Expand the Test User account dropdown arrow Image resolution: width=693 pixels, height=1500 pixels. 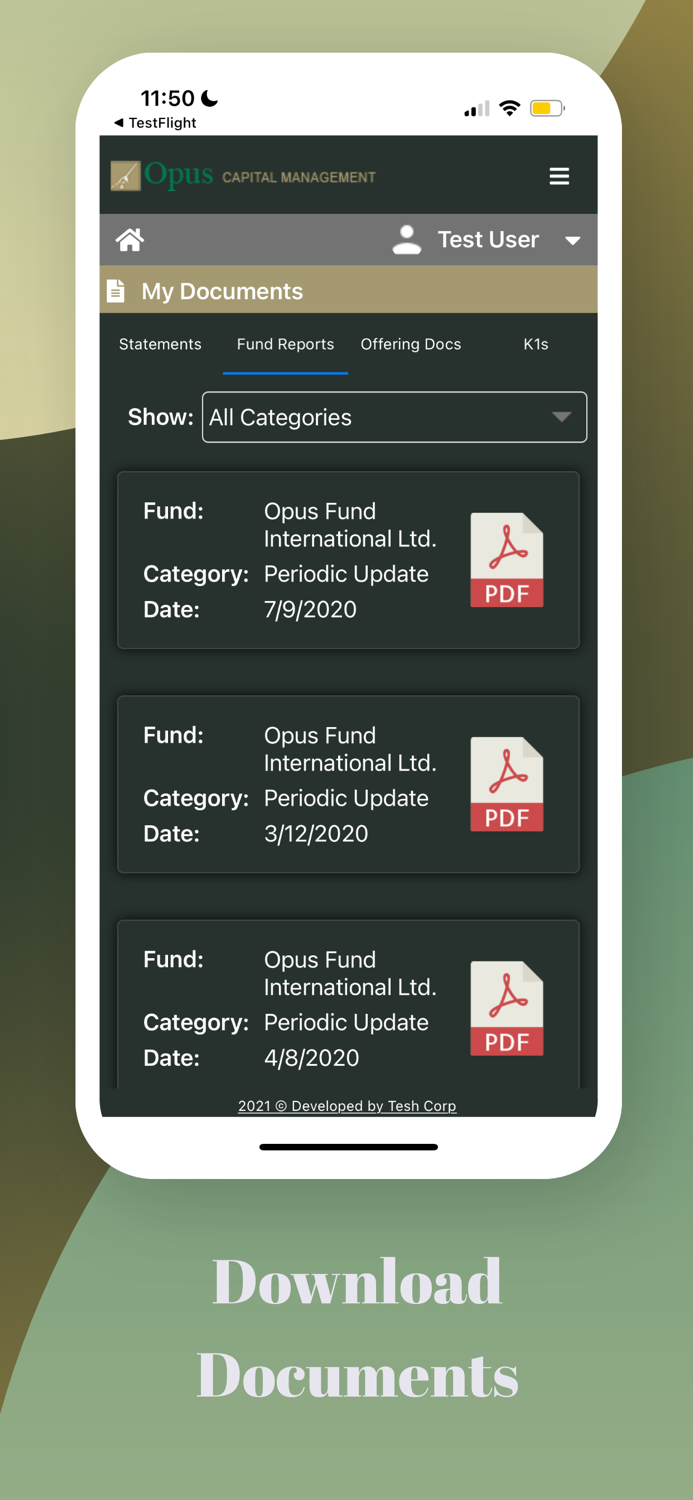click(572, 241)
